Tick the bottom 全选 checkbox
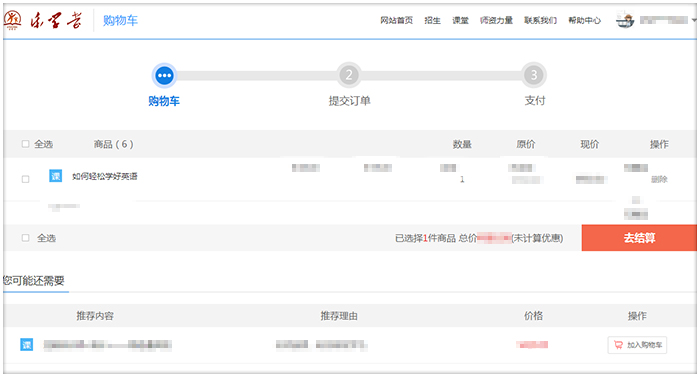The width and height of the screenshot is (700, 377). click(x=25, y=238)
